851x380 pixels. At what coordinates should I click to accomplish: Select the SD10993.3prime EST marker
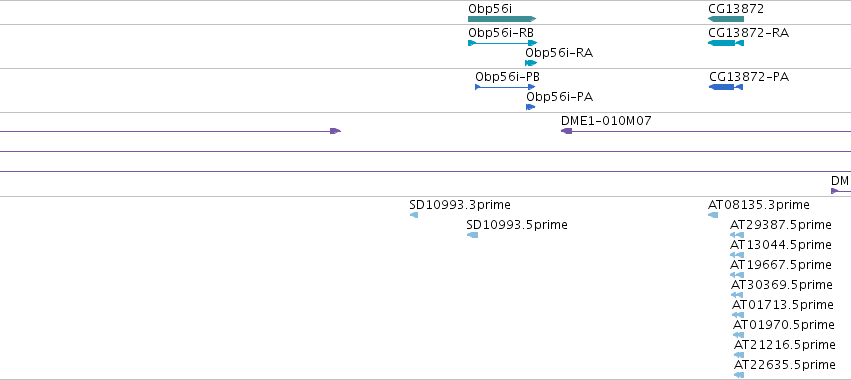414,215
